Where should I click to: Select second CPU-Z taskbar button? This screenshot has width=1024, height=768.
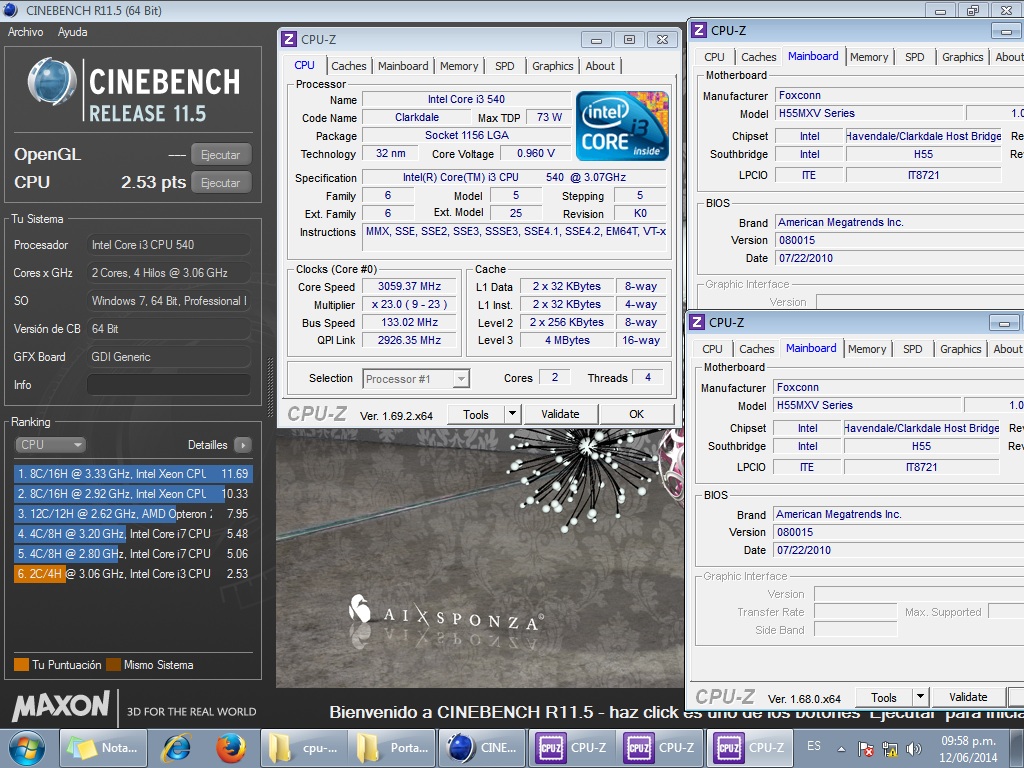click(x=660, y=748)
